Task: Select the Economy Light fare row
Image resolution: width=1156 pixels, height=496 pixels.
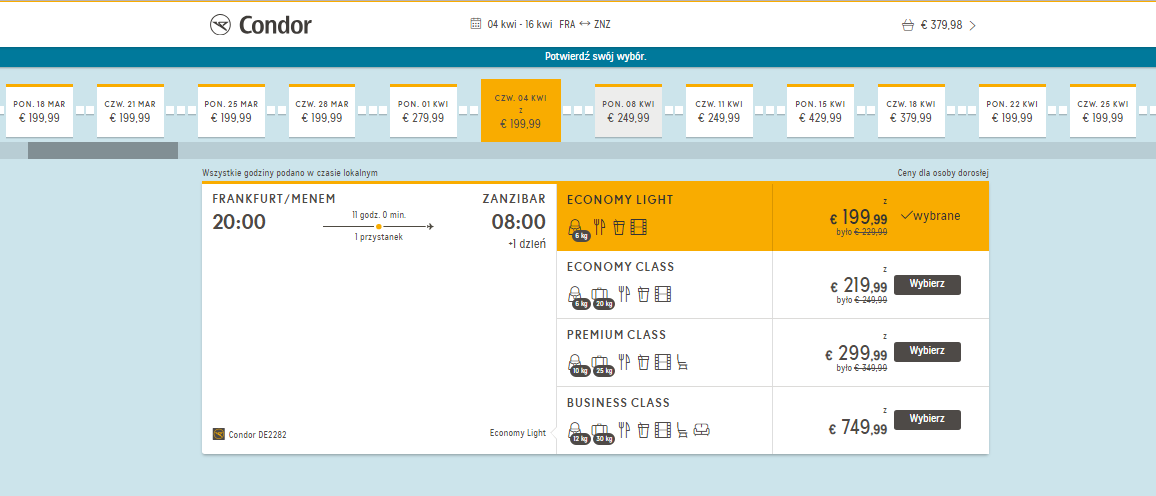Action: click(773, 217)
